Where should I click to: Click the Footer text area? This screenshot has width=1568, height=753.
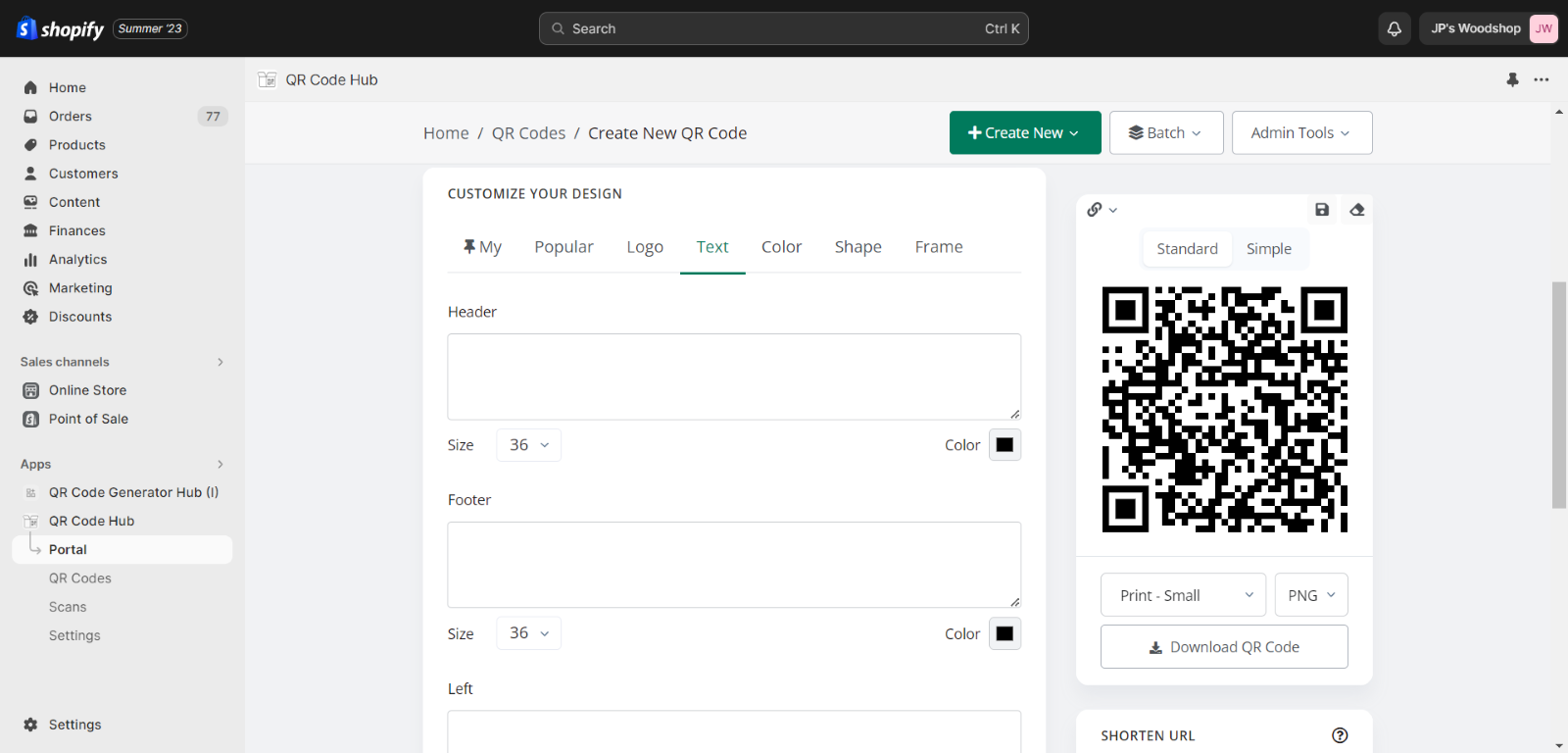pos(734,565)
